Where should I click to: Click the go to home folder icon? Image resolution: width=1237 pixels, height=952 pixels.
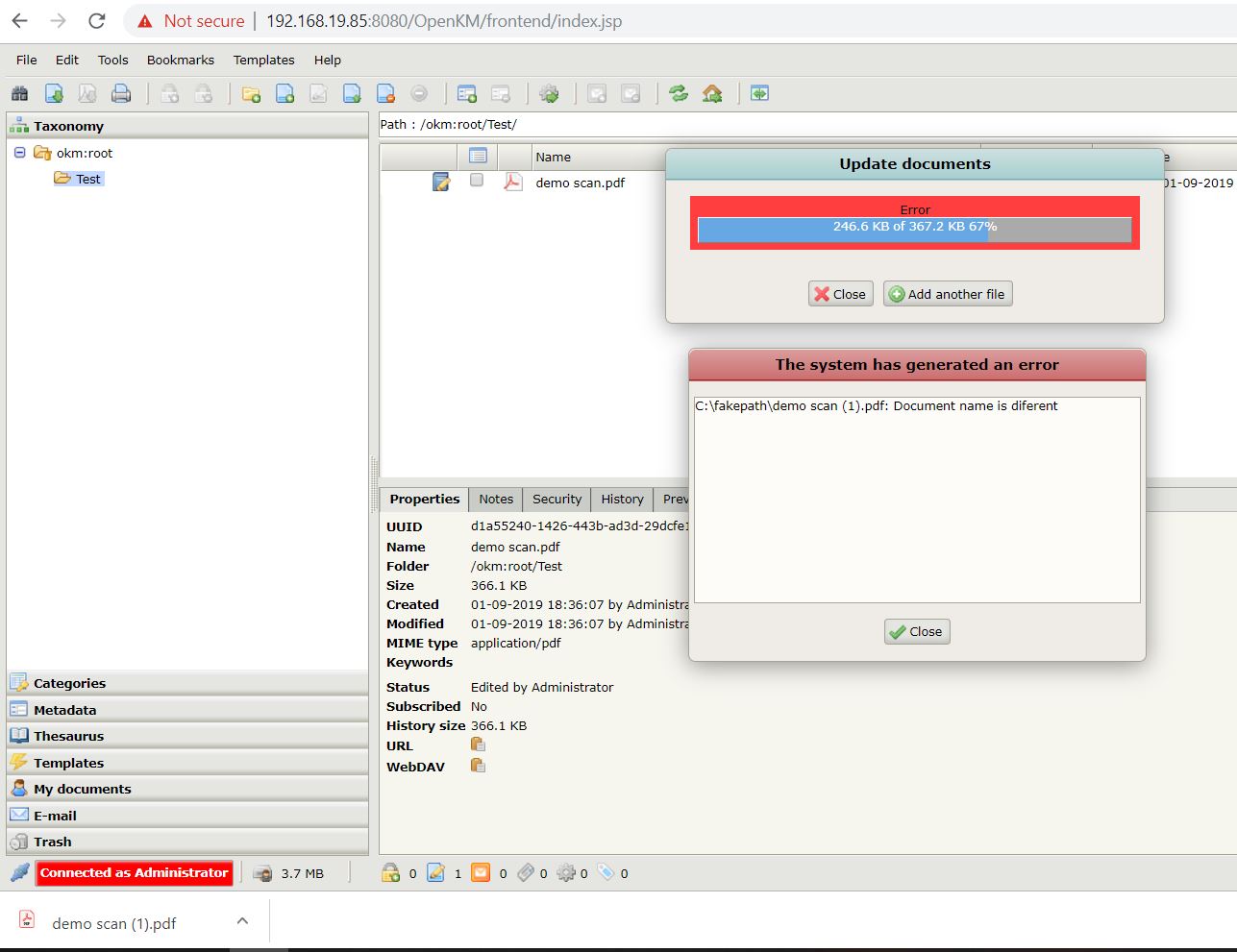(712, 93)
